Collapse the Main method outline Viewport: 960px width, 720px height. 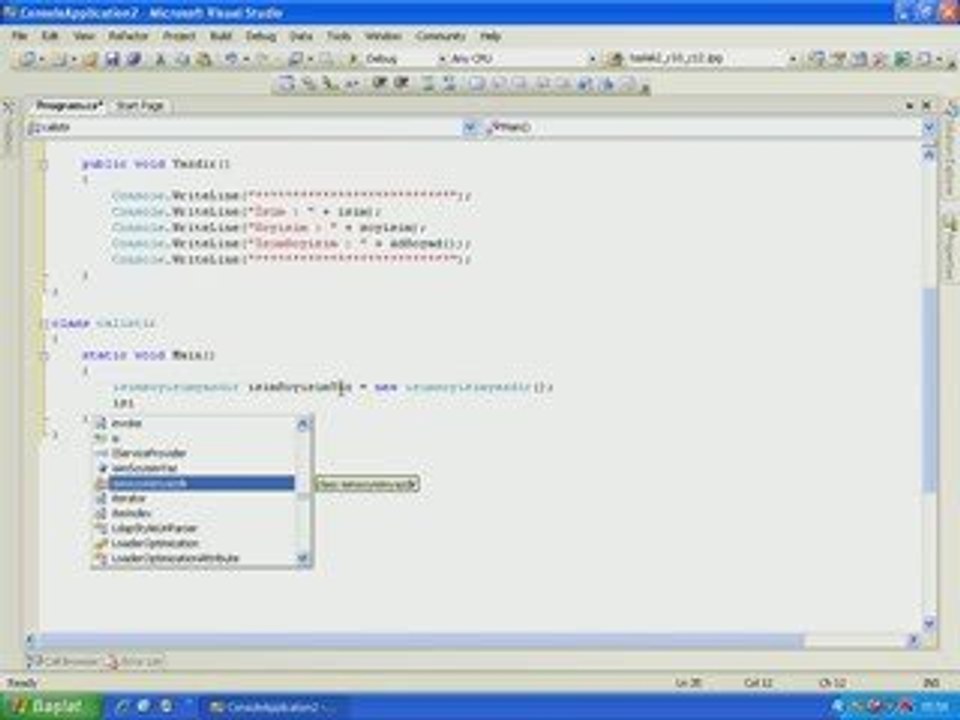43,355
